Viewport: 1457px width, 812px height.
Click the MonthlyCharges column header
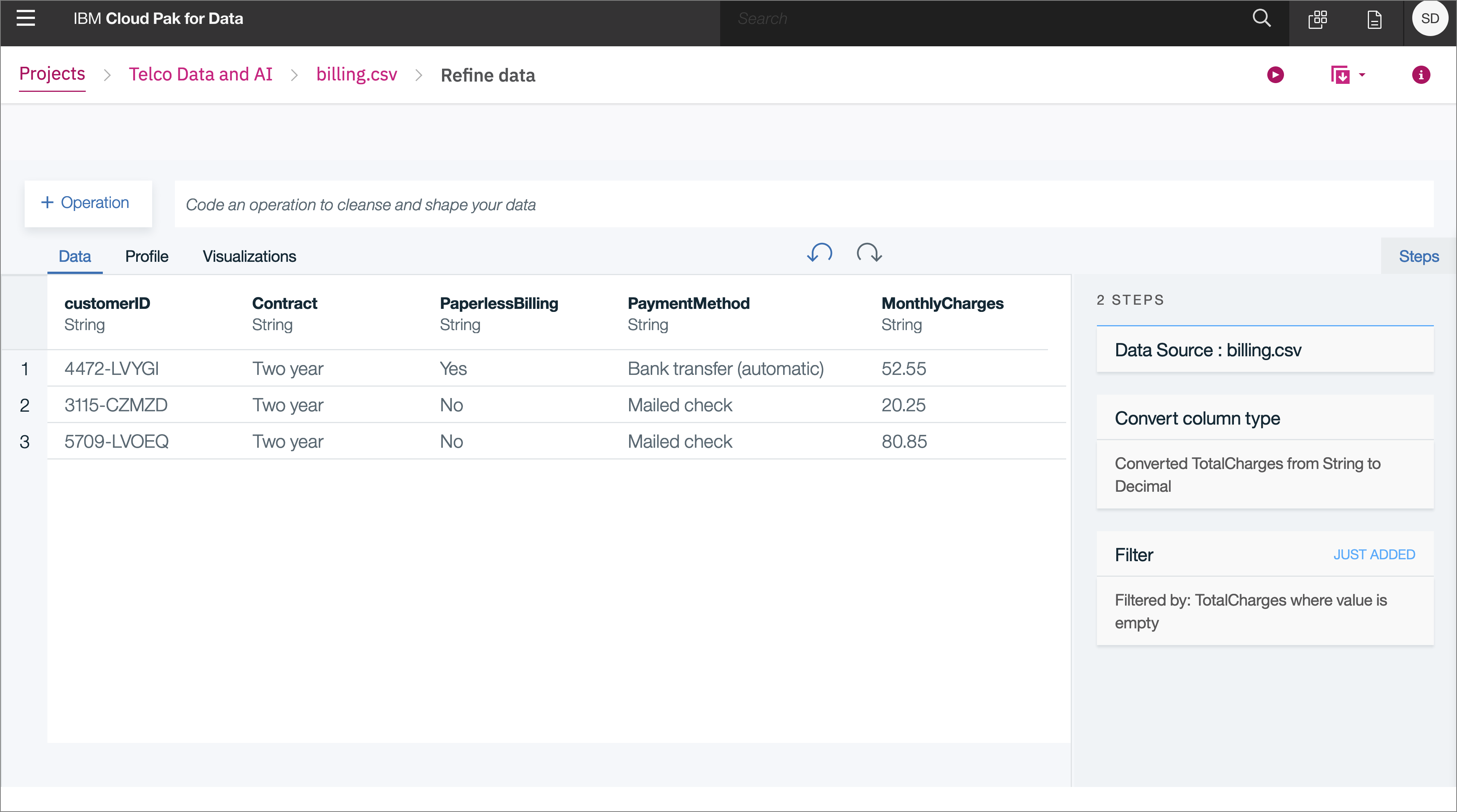point(942,304)
